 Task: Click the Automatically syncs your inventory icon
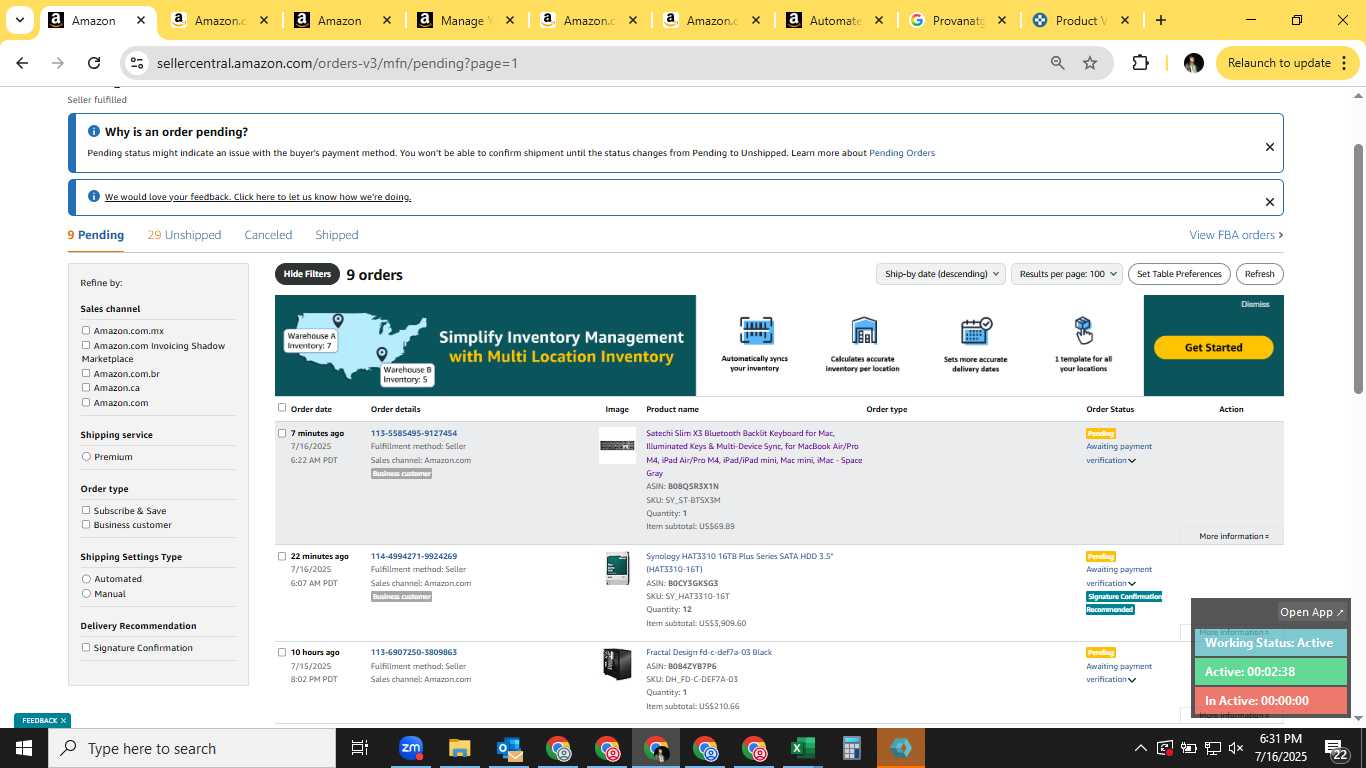[x=757, y=331]
